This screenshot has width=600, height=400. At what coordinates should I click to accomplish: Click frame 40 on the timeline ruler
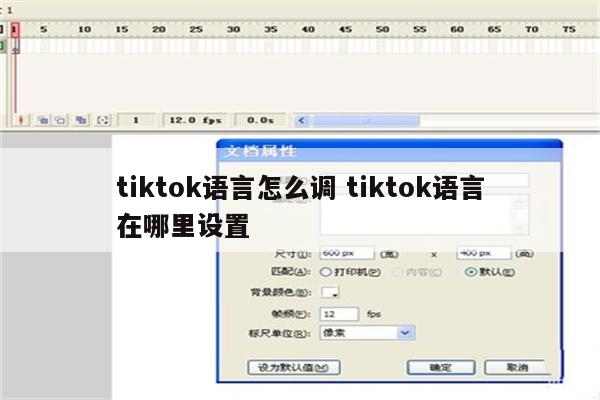tap(308, 29)
